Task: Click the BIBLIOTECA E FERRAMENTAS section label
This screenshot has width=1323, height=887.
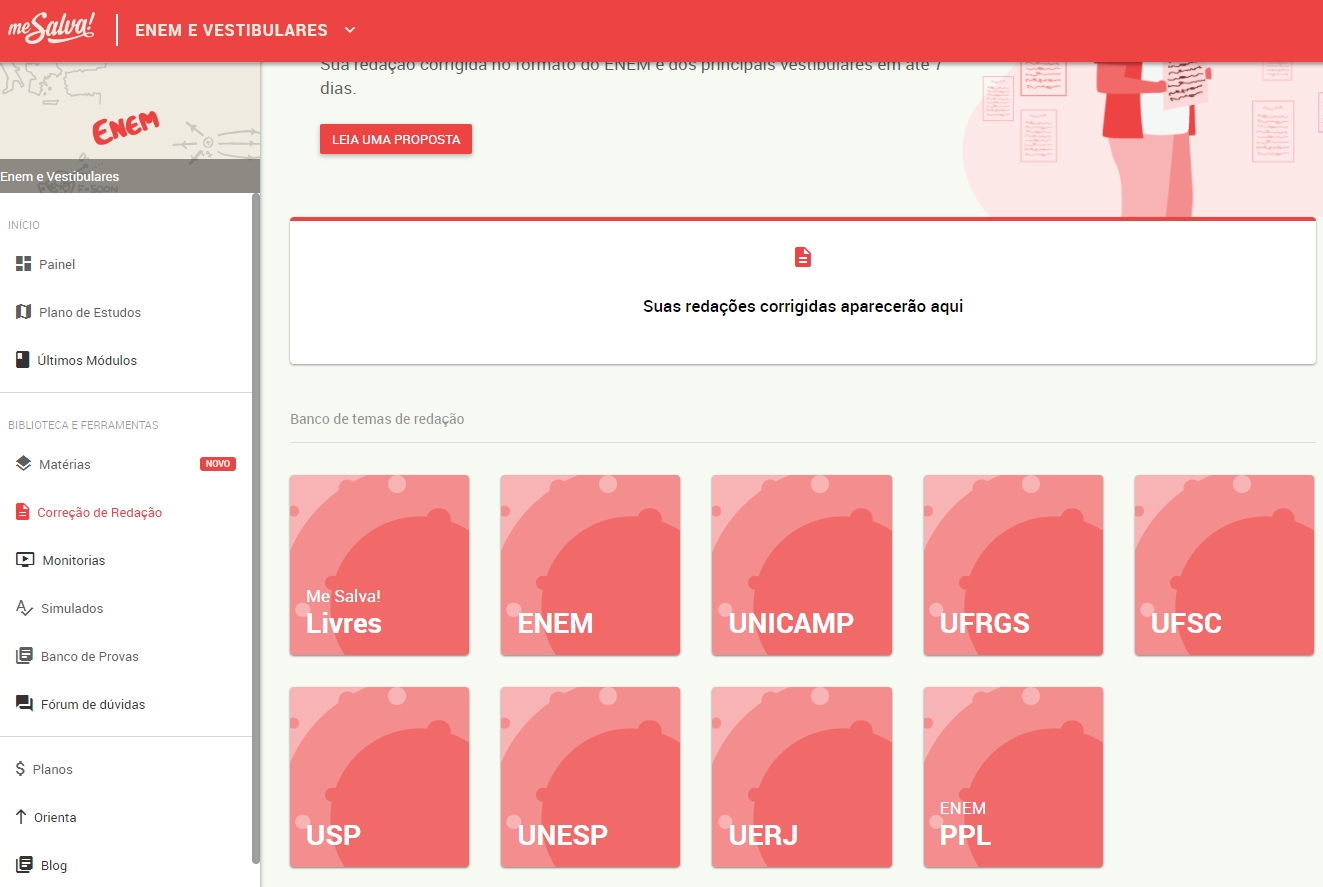Action: point(83,425)
